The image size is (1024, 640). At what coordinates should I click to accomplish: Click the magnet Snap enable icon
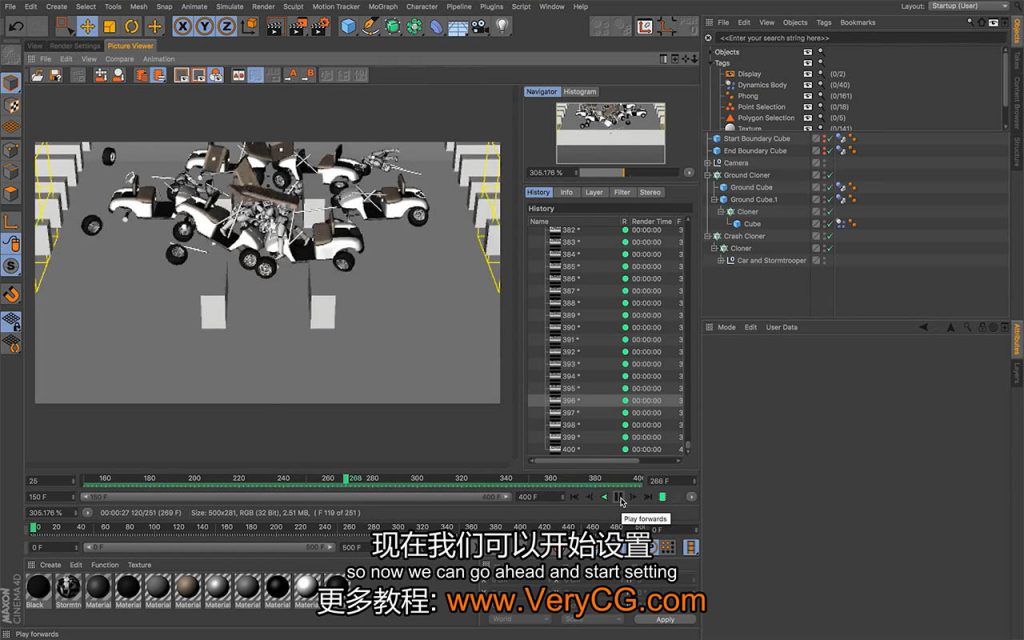tap(11, 295)
